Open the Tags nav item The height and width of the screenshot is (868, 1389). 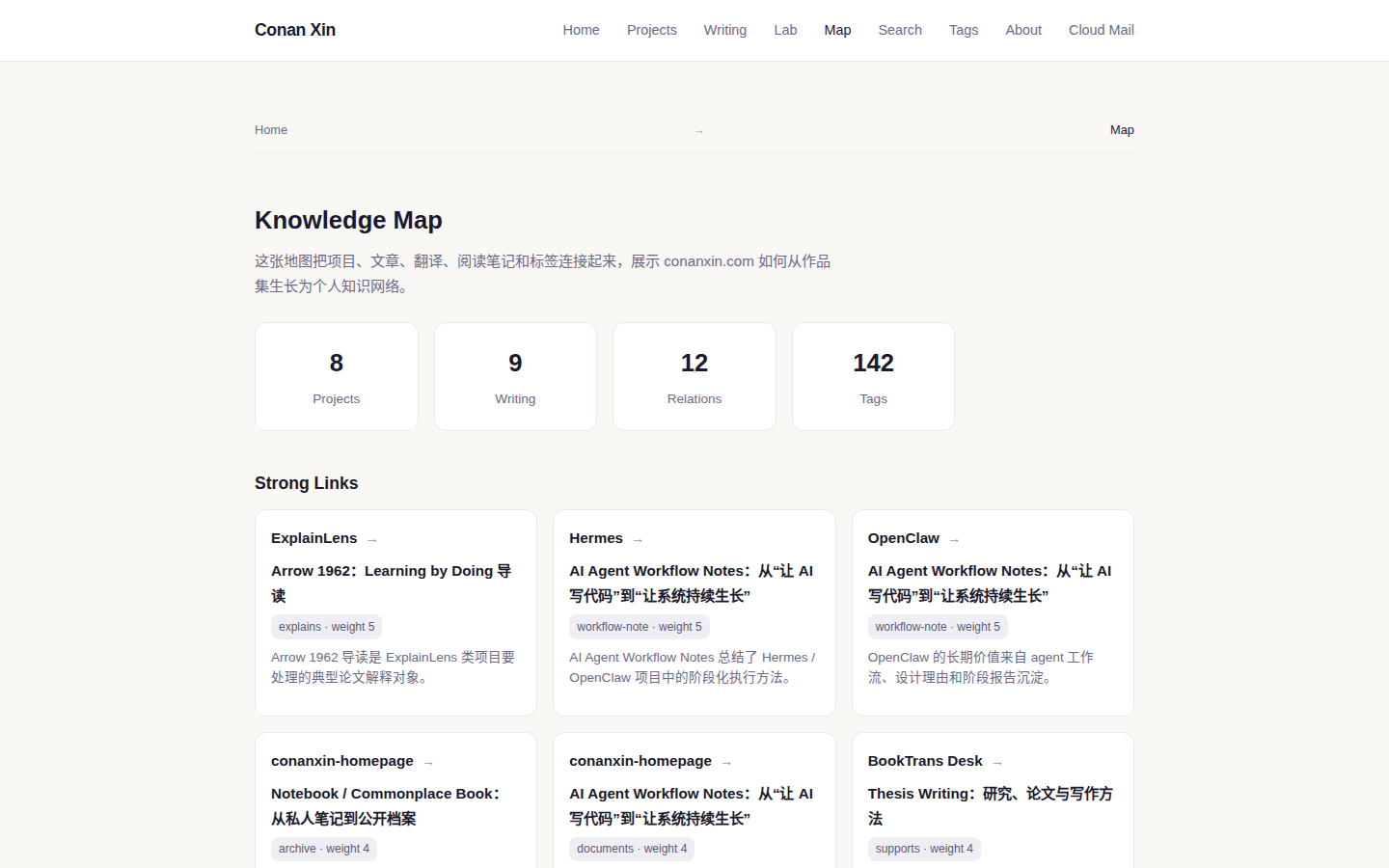tap(964, 30)
